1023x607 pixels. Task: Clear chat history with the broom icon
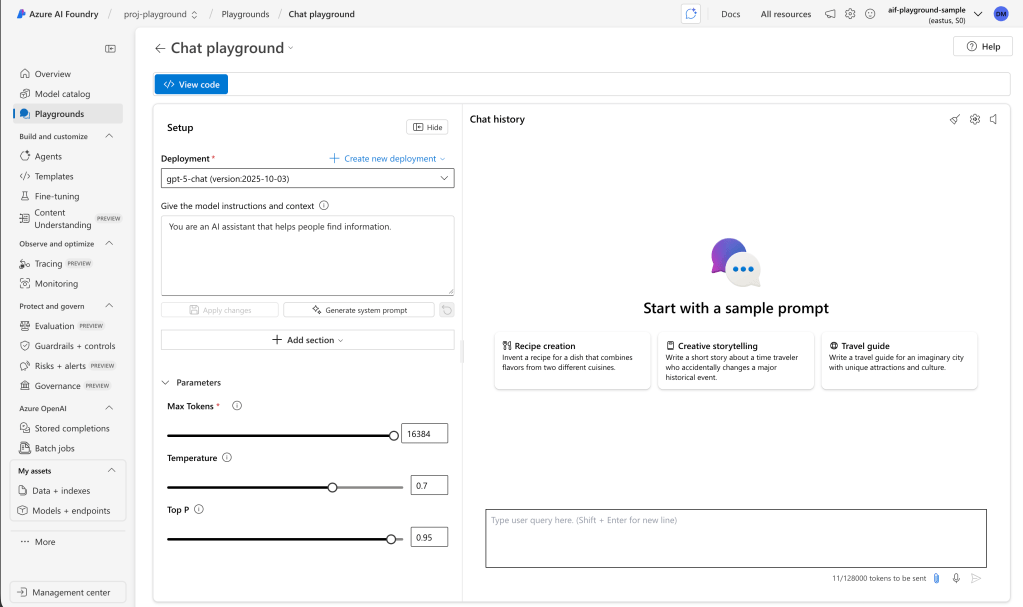pyautogui.click(x=954, y=119)
